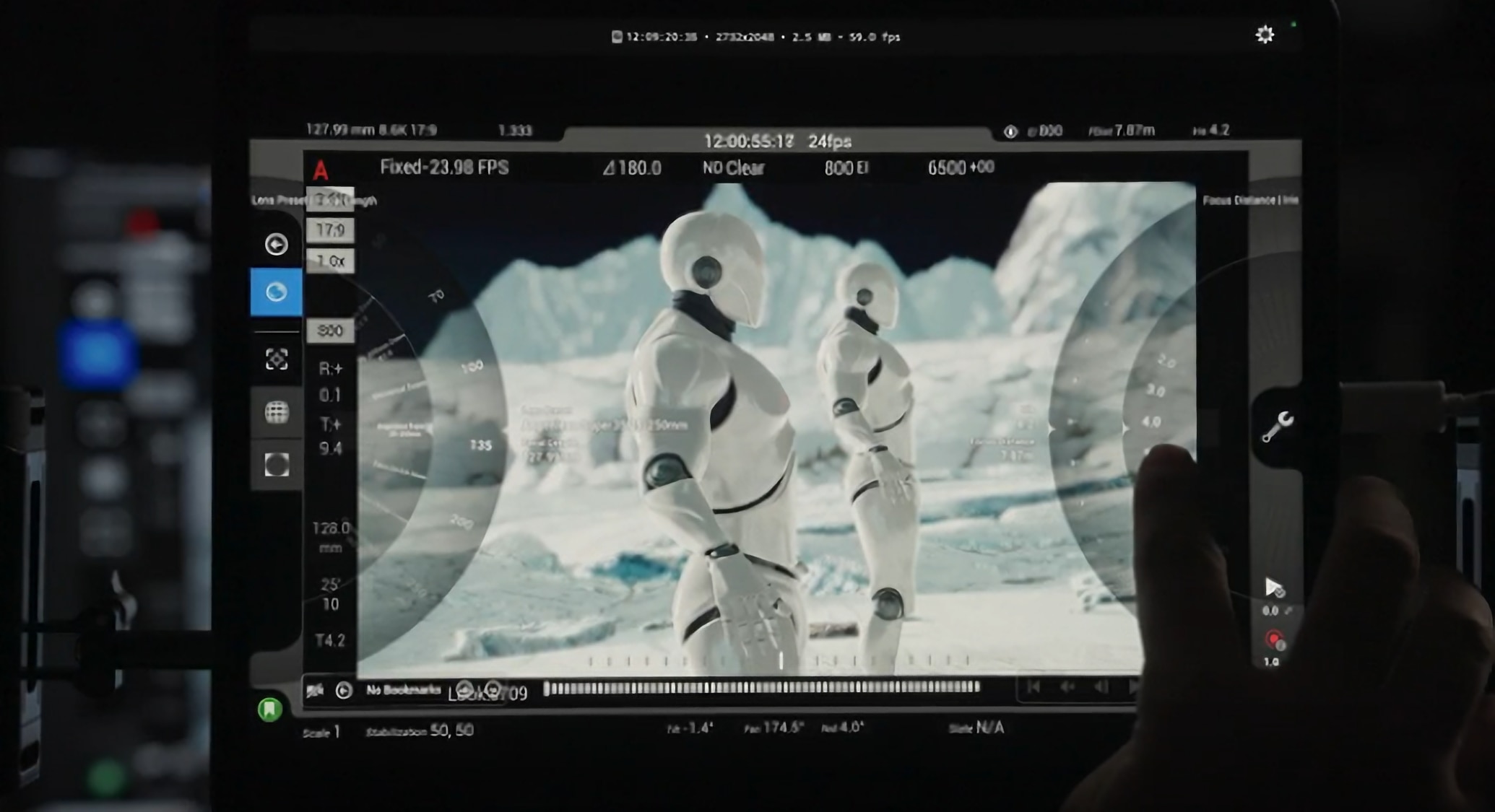
Task: Select the 1.0x squeeze factor box
Action: [x=330, y=261]
